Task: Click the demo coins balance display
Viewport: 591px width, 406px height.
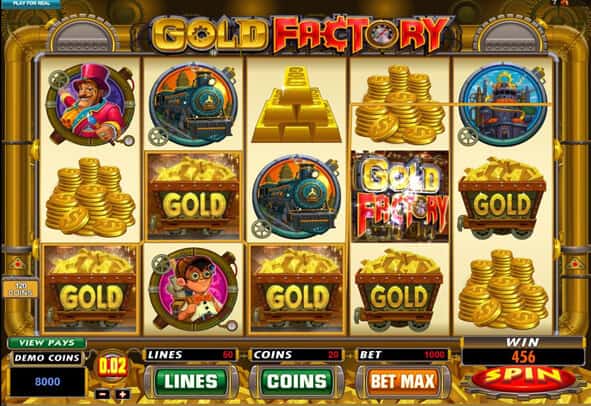Action: (47, 382)
